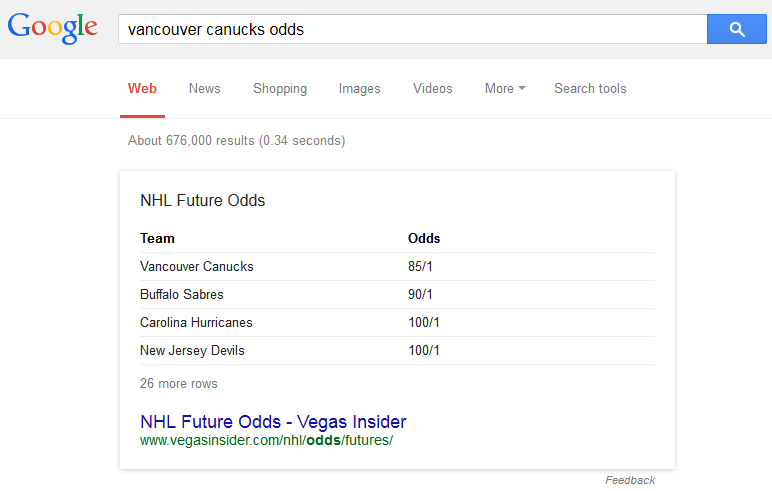Click the Vancouver Canucks table row

pos(197,267)
